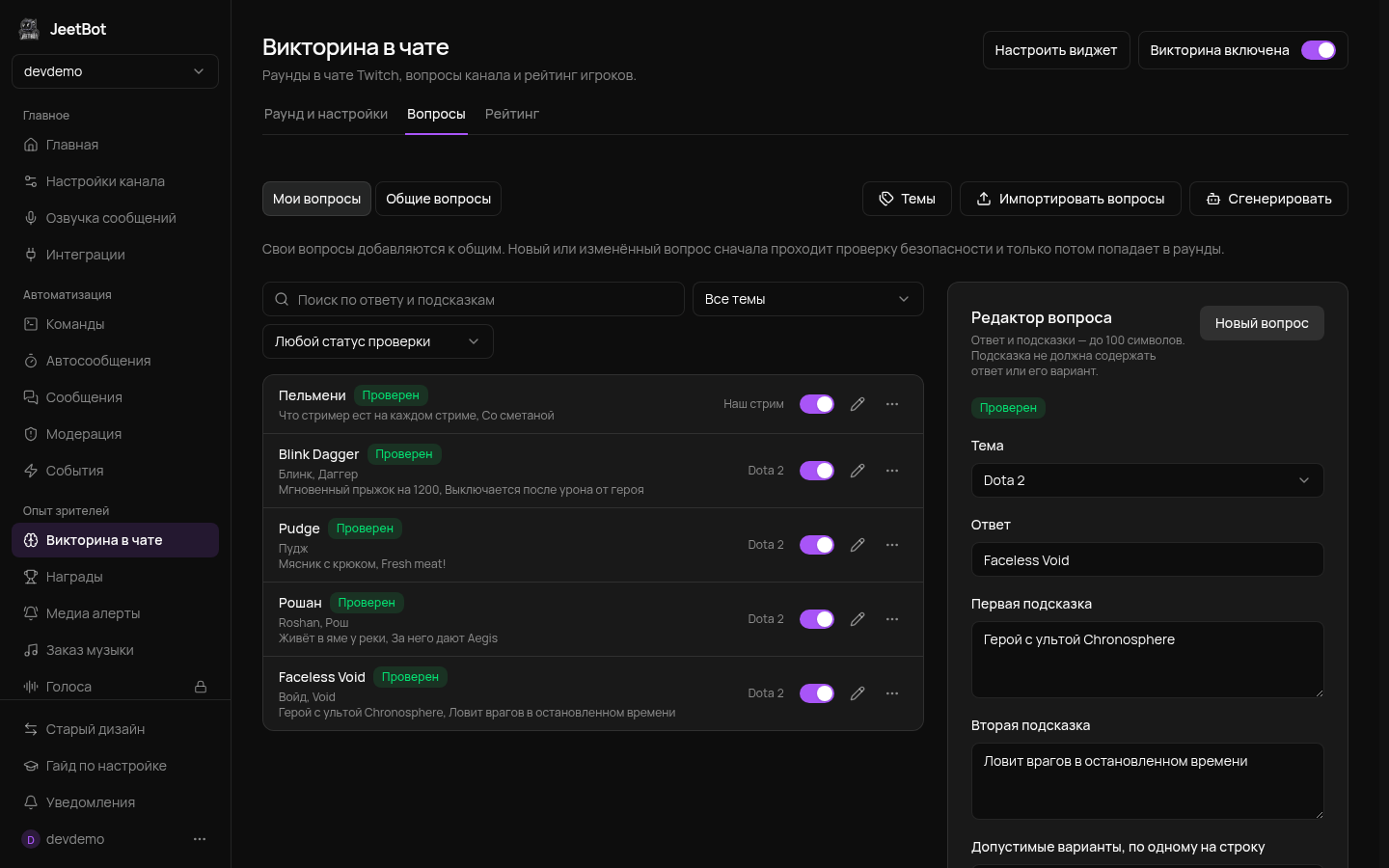Screen dimensions: 1389x868
Task: Open События section
Action: pyautogui.click(x=115, y=471)
